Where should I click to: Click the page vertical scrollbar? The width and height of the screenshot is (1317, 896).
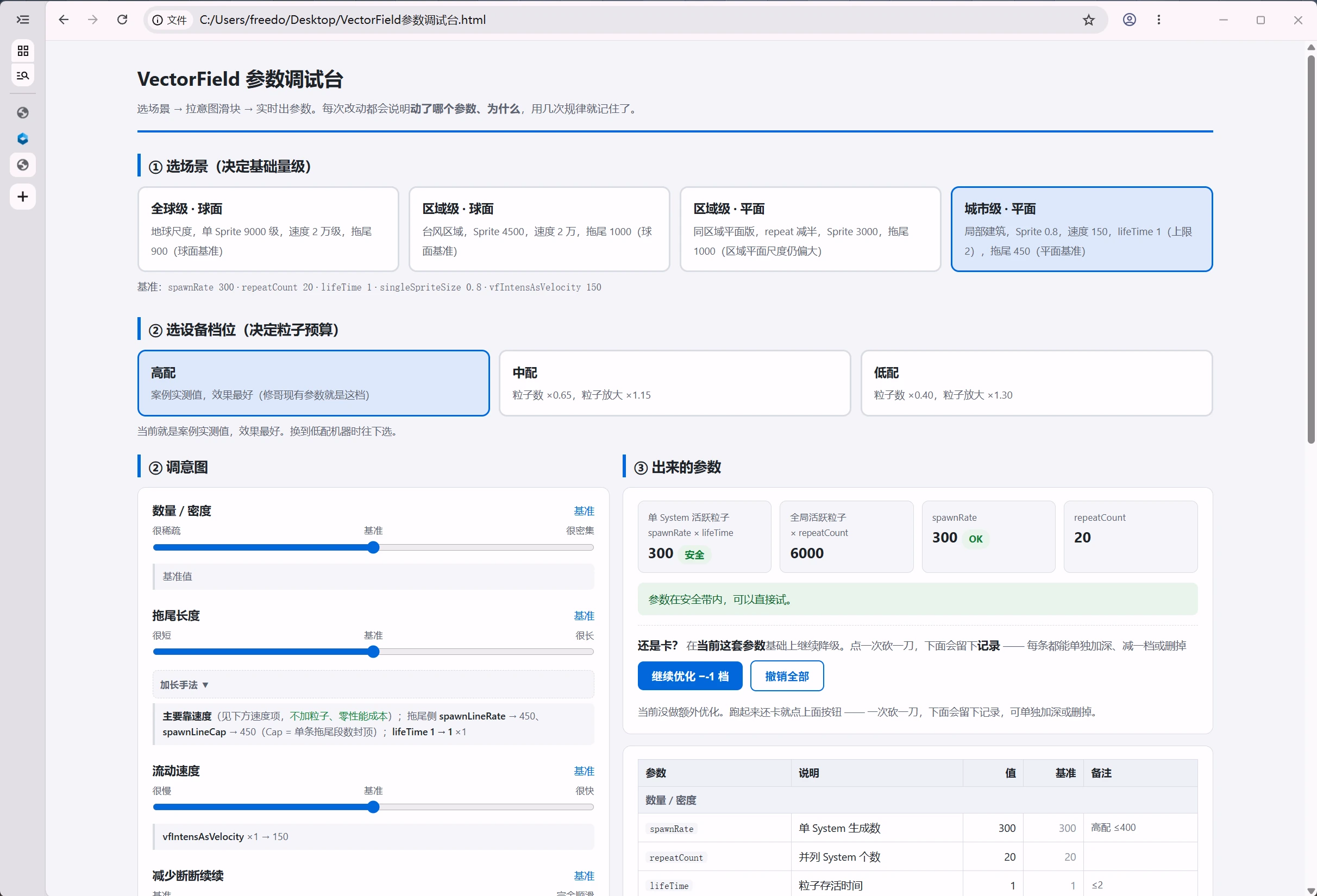[1311, 249]
